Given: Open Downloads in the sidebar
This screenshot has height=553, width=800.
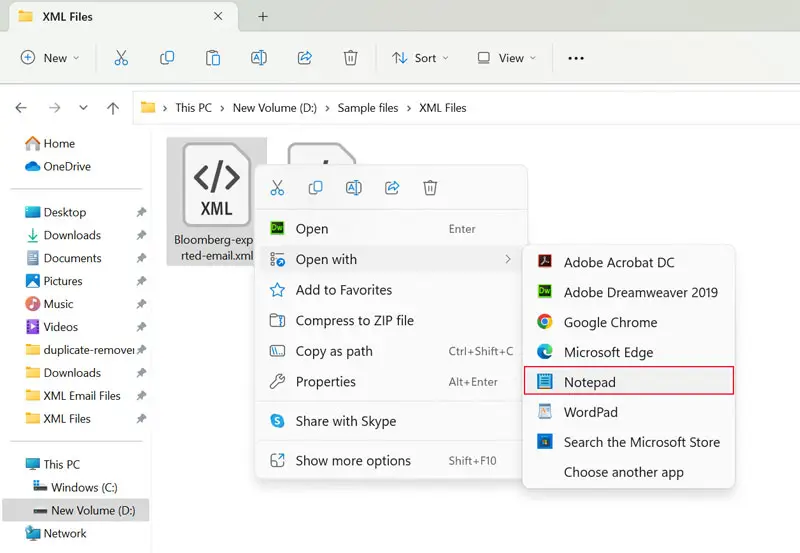Looking at the screenshot, I should coord(72,235).
